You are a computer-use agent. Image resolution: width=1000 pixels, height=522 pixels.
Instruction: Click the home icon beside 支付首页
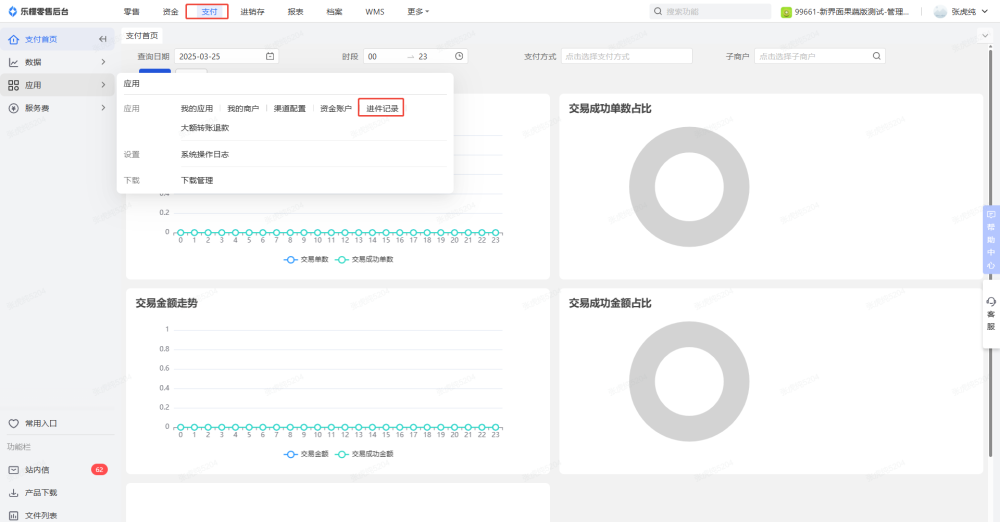[13, 40]
